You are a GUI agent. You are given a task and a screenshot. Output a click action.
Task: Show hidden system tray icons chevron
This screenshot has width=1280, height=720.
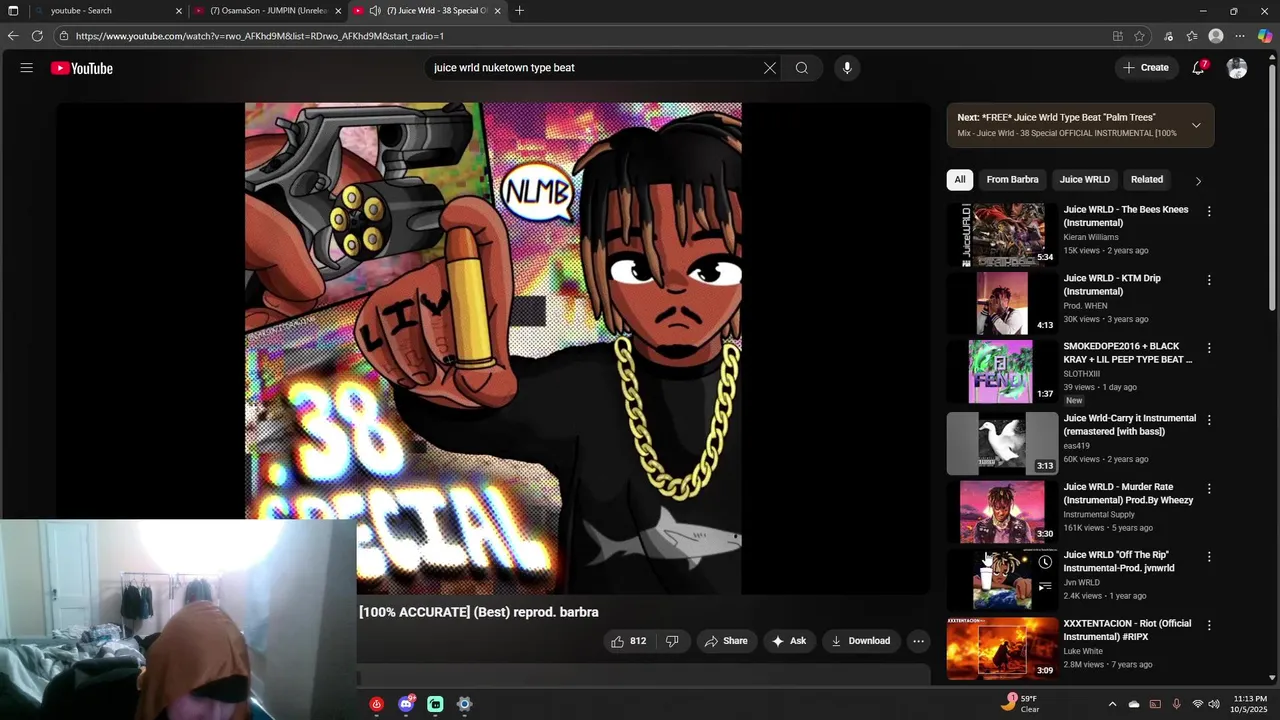(1112, 704)
